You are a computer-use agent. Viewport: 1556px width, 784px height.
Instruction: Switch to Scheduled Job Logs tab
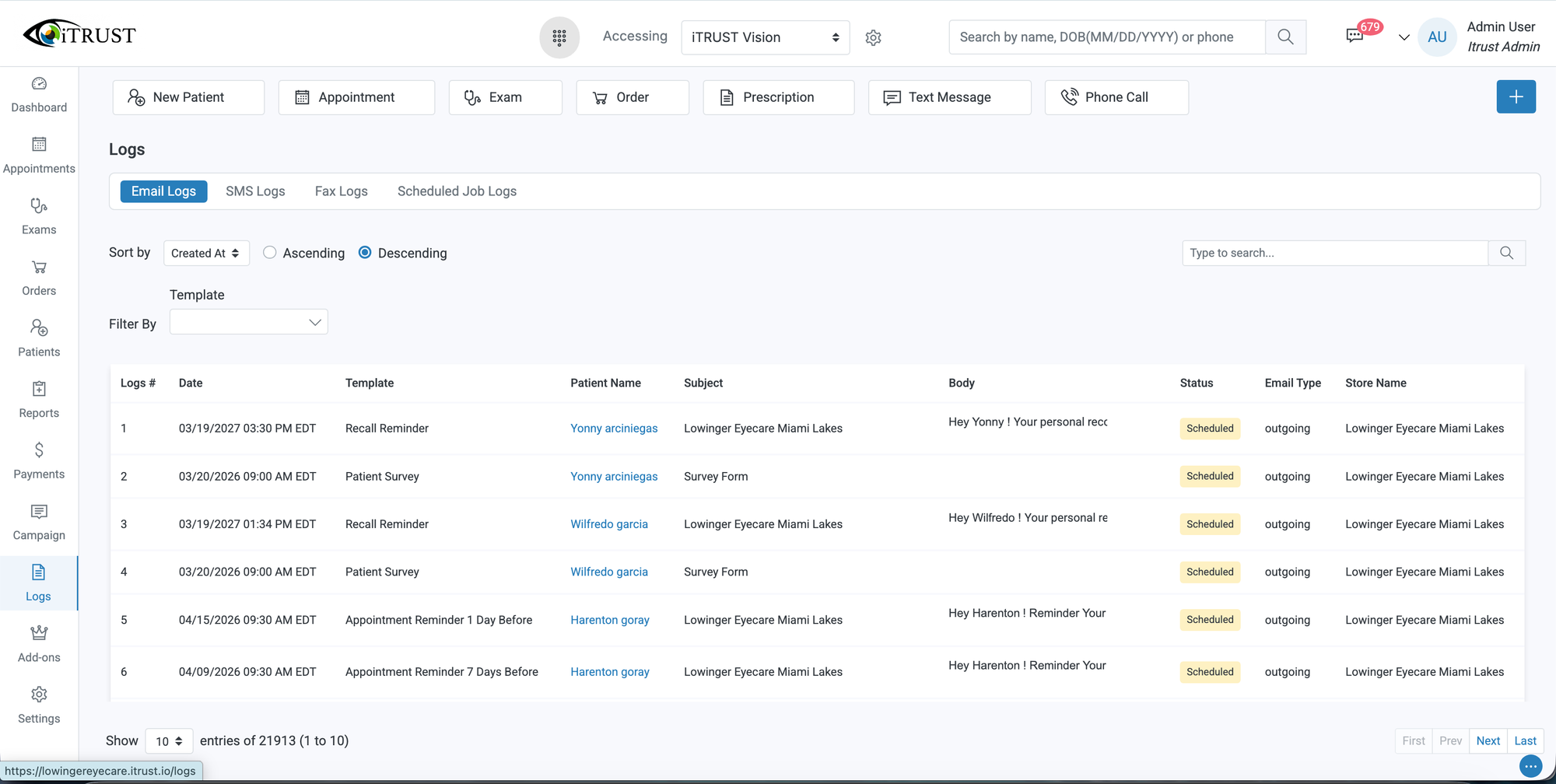(457, 191)
